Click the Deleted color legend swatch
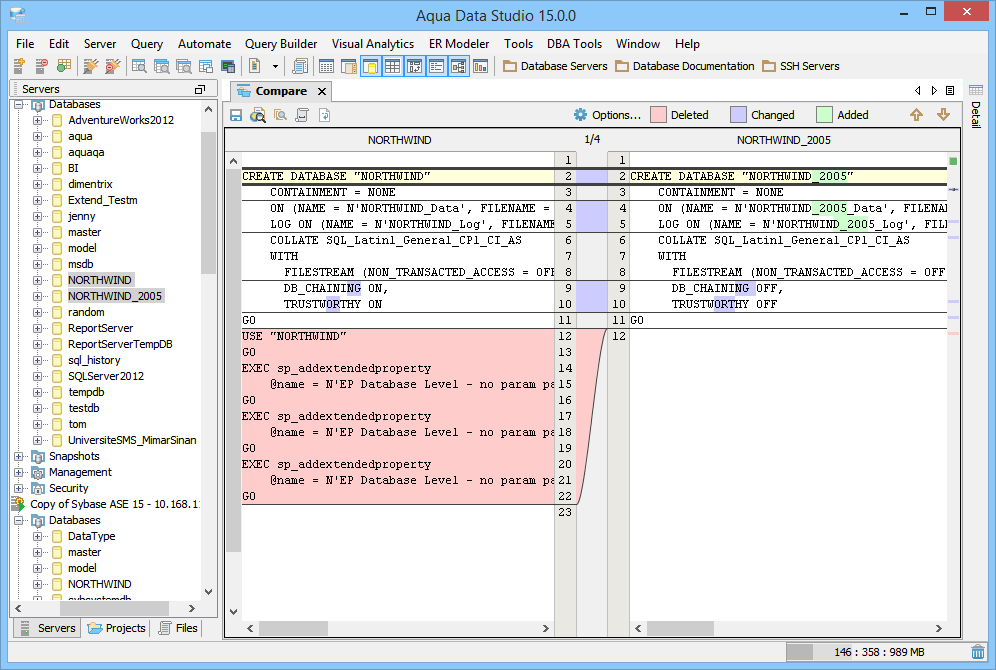The height and width of the screenshot is (670, 996). (659, 115)
